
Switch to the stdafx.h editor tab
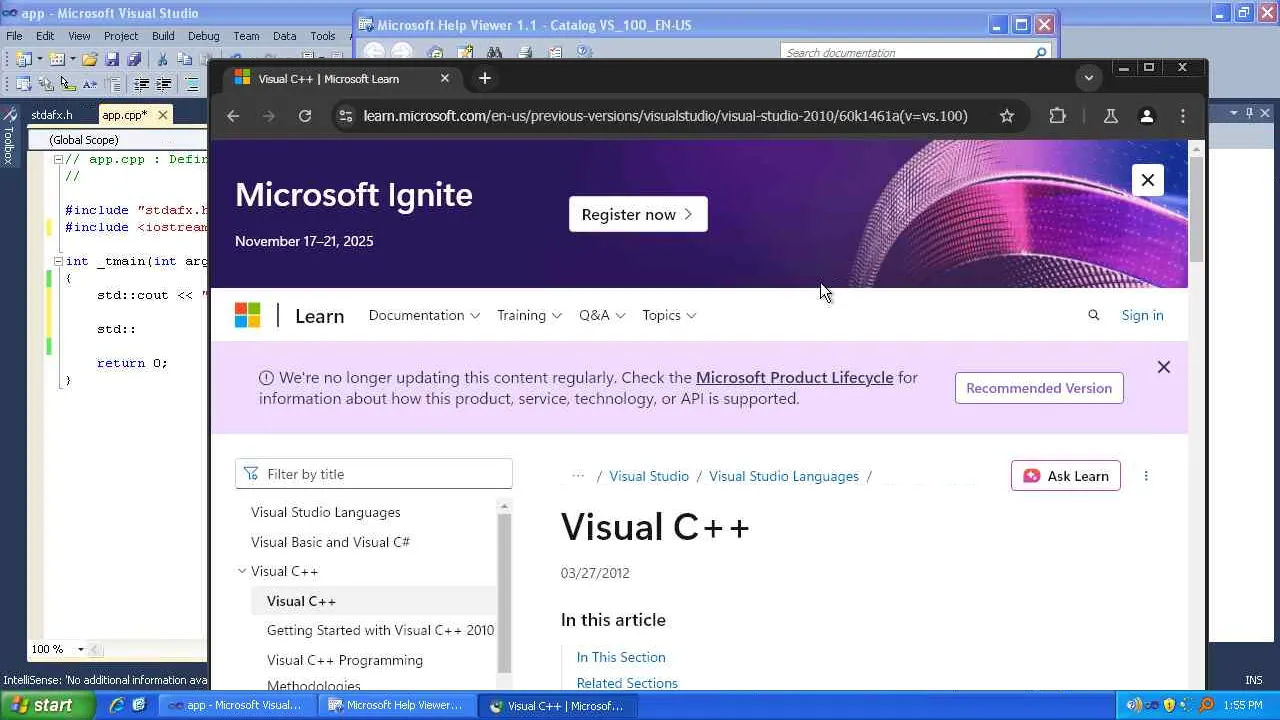(52, 115)
